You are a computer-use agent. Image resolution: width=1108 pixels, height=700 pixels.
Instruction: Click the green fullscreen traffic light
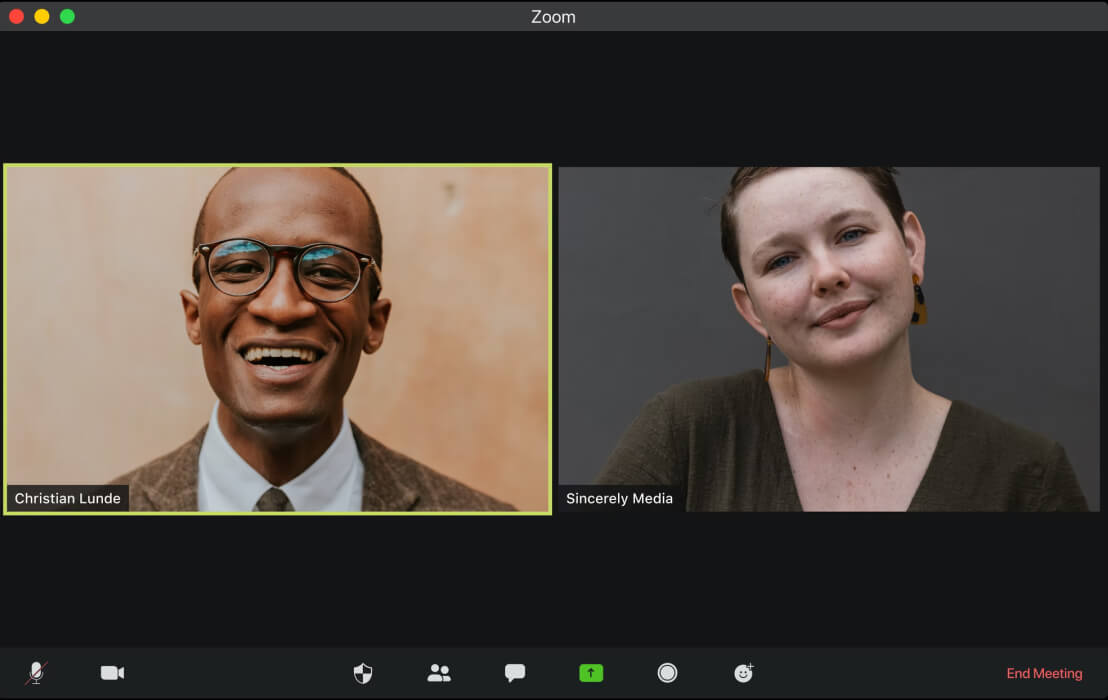pos(66,16)
